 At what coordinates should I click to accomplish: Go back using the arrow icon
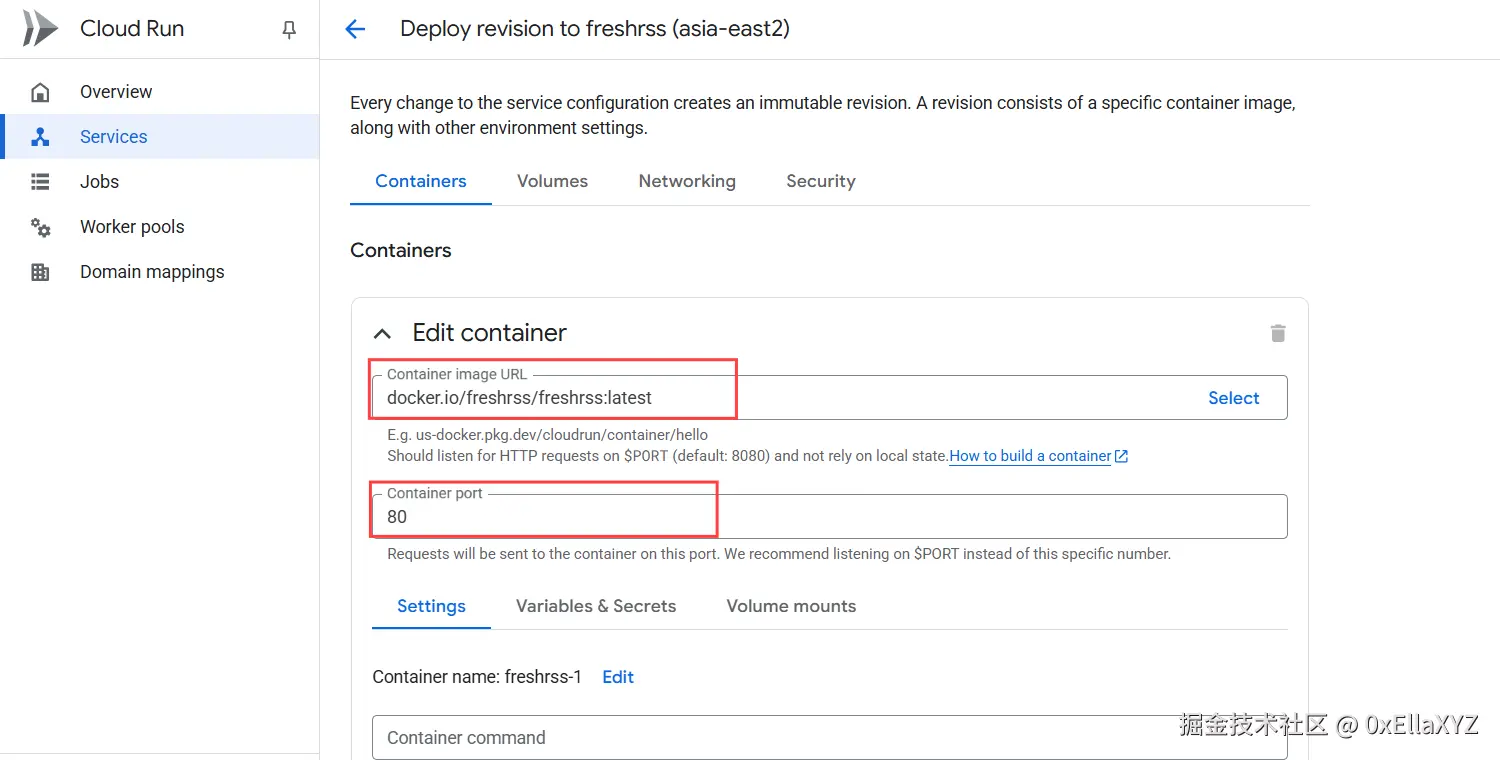point(355,29)
